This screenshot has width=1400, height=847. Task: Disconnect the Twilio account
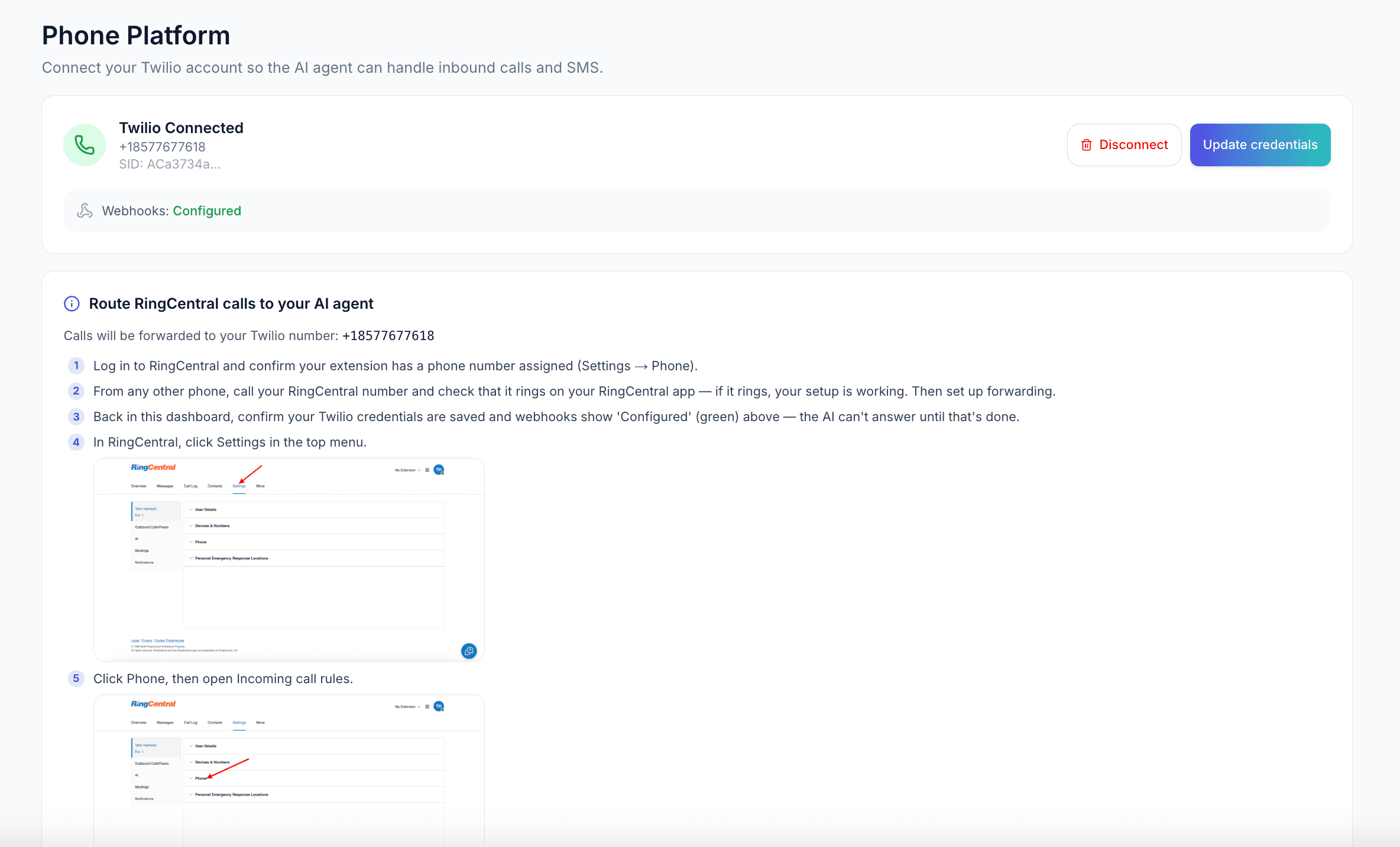coord(1124,145)
